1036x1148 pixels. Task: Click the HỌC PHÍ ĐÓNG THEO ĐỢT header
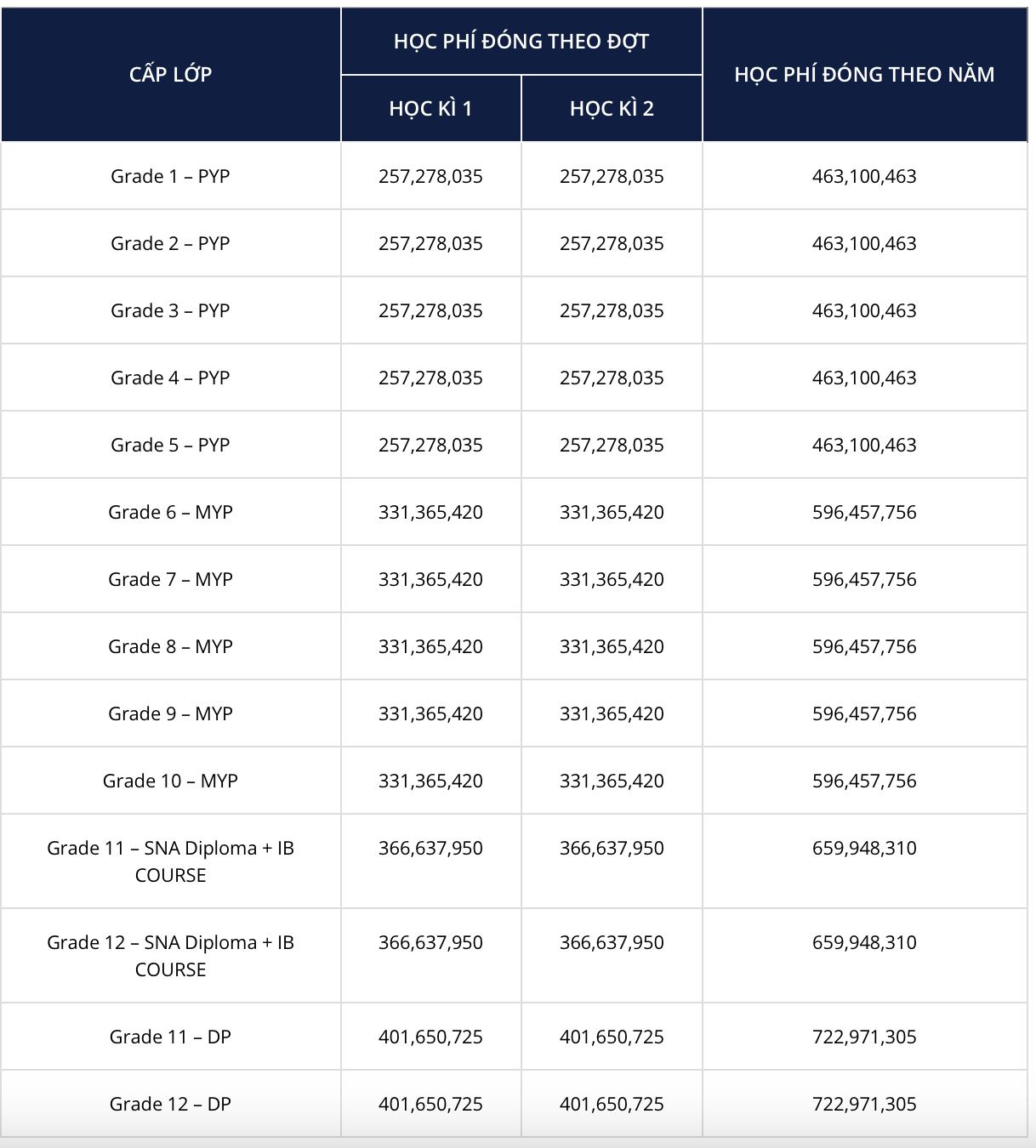coord(521,41)
